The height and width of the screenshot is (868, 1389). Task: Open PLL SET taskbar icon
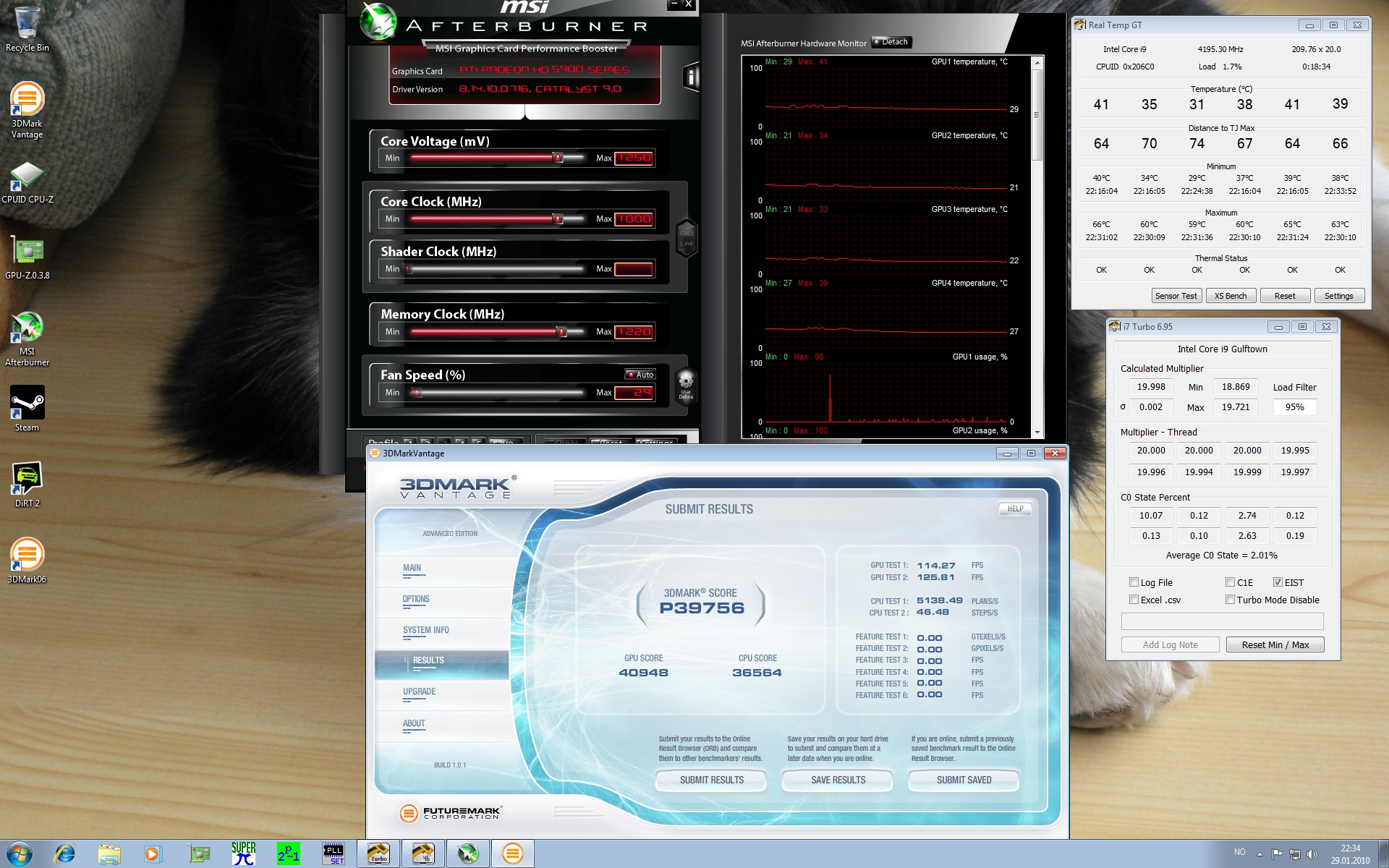[x=334, y=854]
